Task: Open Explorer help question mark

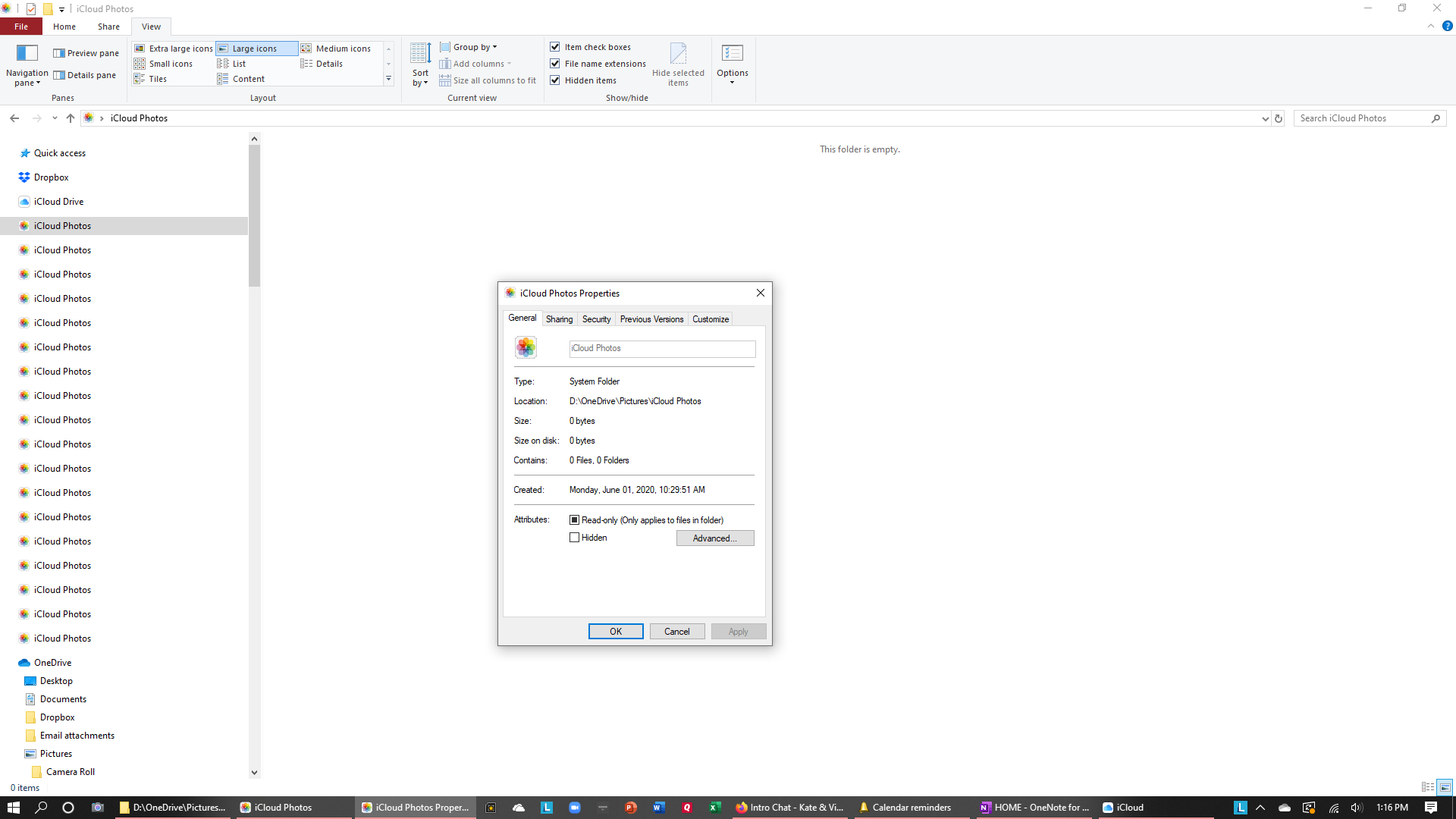Action: tap(1447, 26)
